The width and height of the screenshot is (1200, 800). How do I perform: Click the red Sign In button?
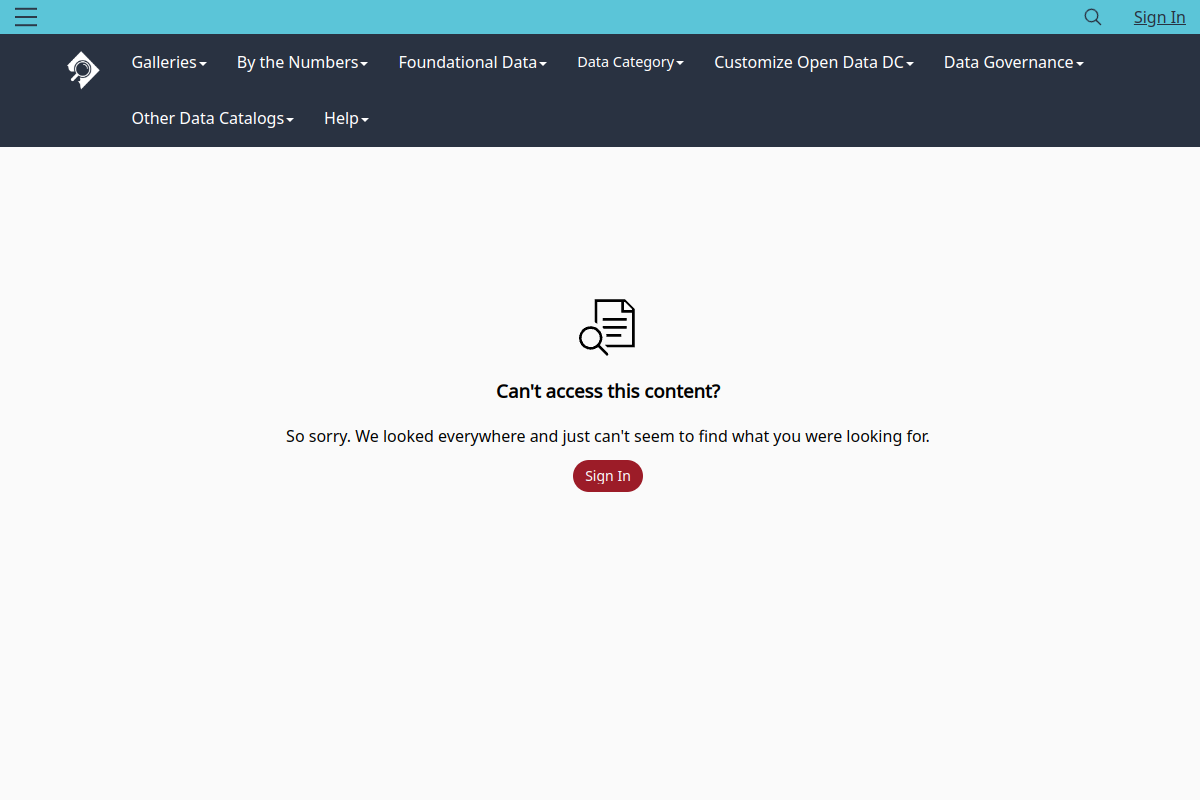608,476
